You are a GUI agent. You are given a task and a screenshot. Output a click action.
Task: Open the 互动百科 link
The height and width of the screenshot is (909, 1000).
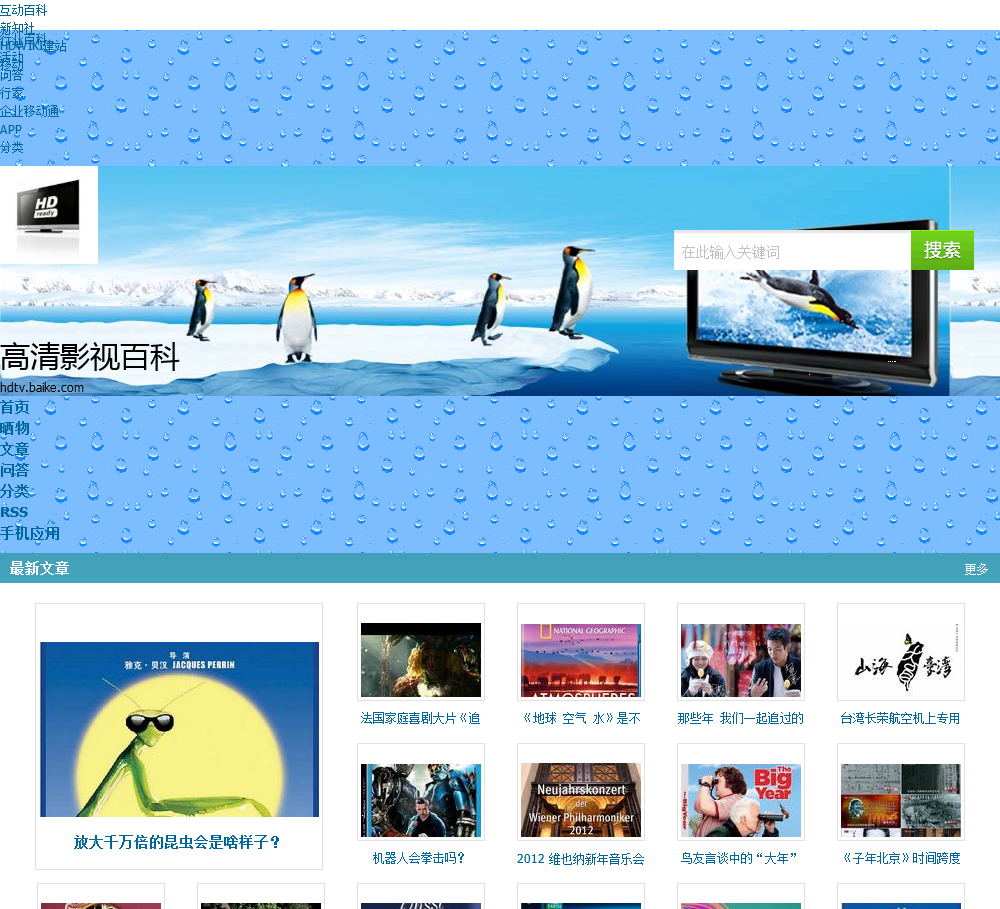click(24, 10)
